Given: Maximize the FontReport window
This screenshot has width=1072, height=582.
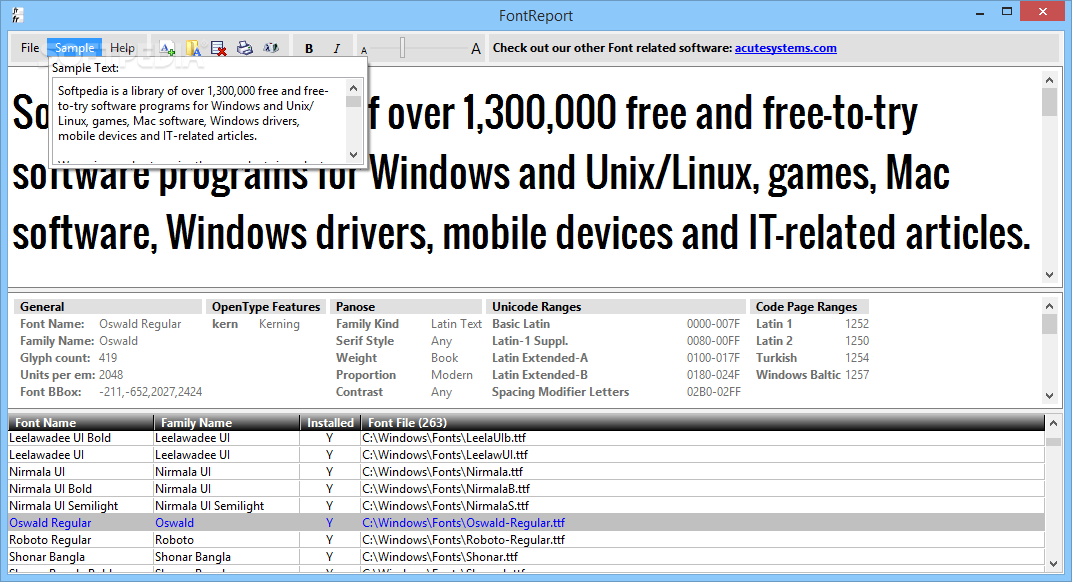Looking at the screenshot, I should pyautogui.click(x=1007, y=12).
